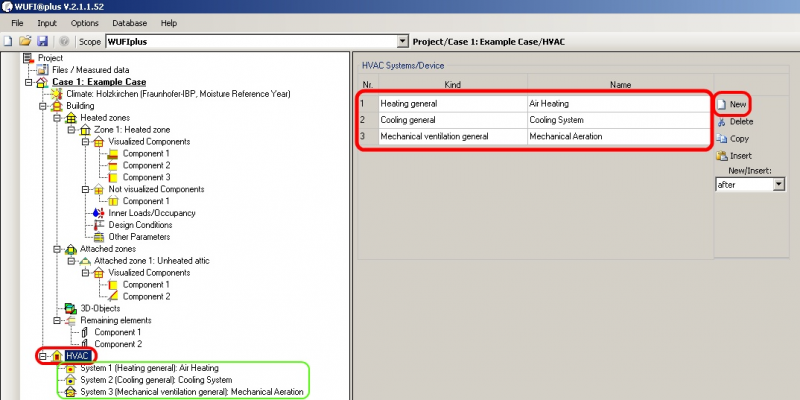Click the Design Conditions icon in tree
The height and width of the screenshot is (400, 800).
tap(97, 225)
